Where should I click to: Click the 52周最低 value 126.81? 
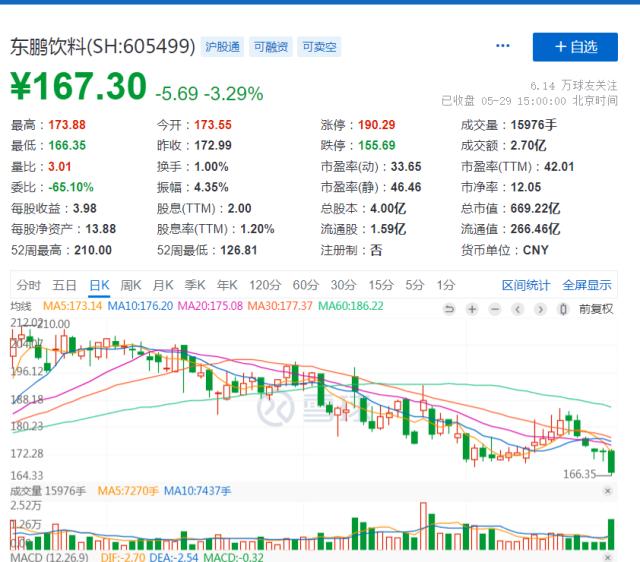pos(239,250)
